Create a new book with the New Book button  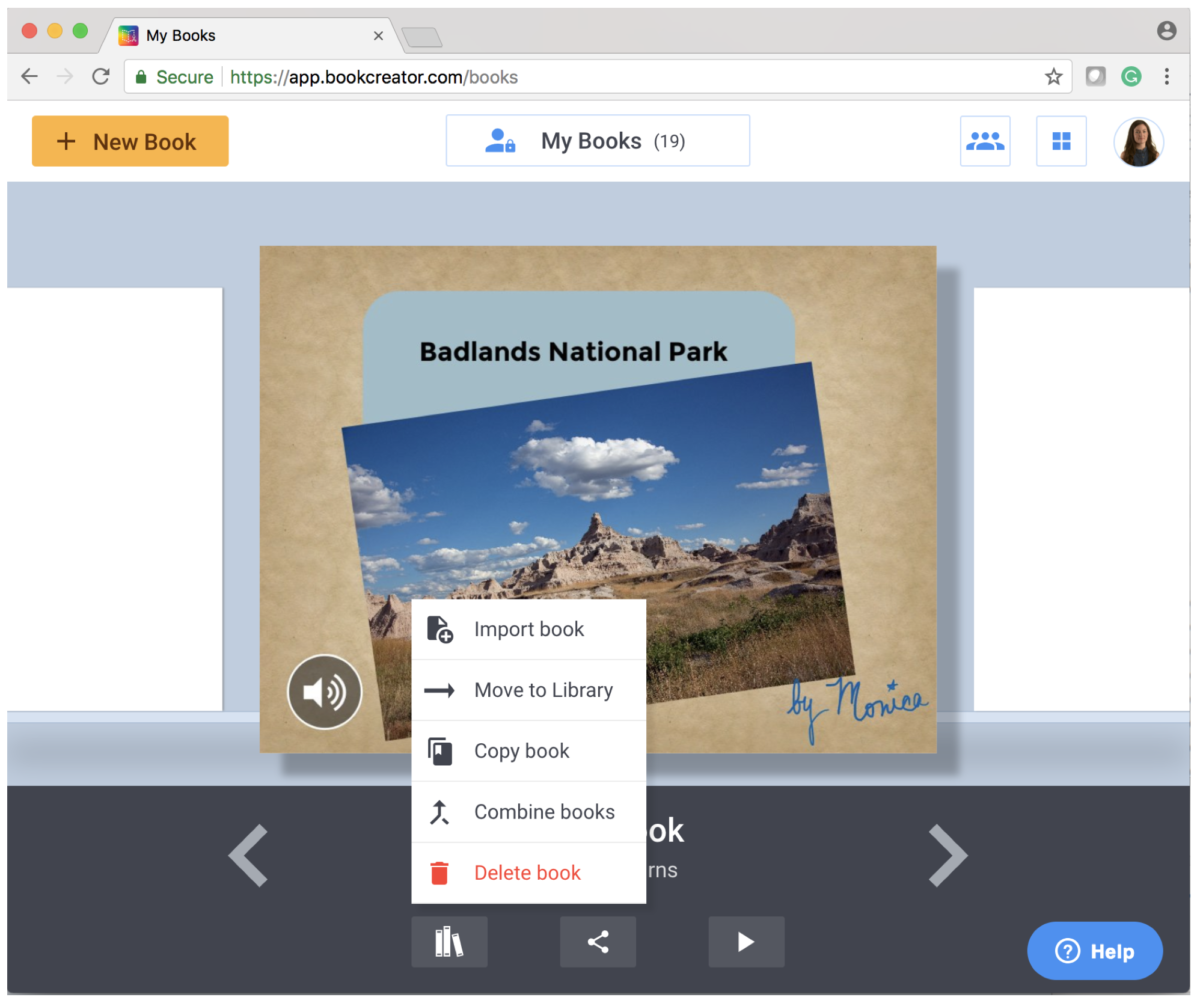click(130, 141)
